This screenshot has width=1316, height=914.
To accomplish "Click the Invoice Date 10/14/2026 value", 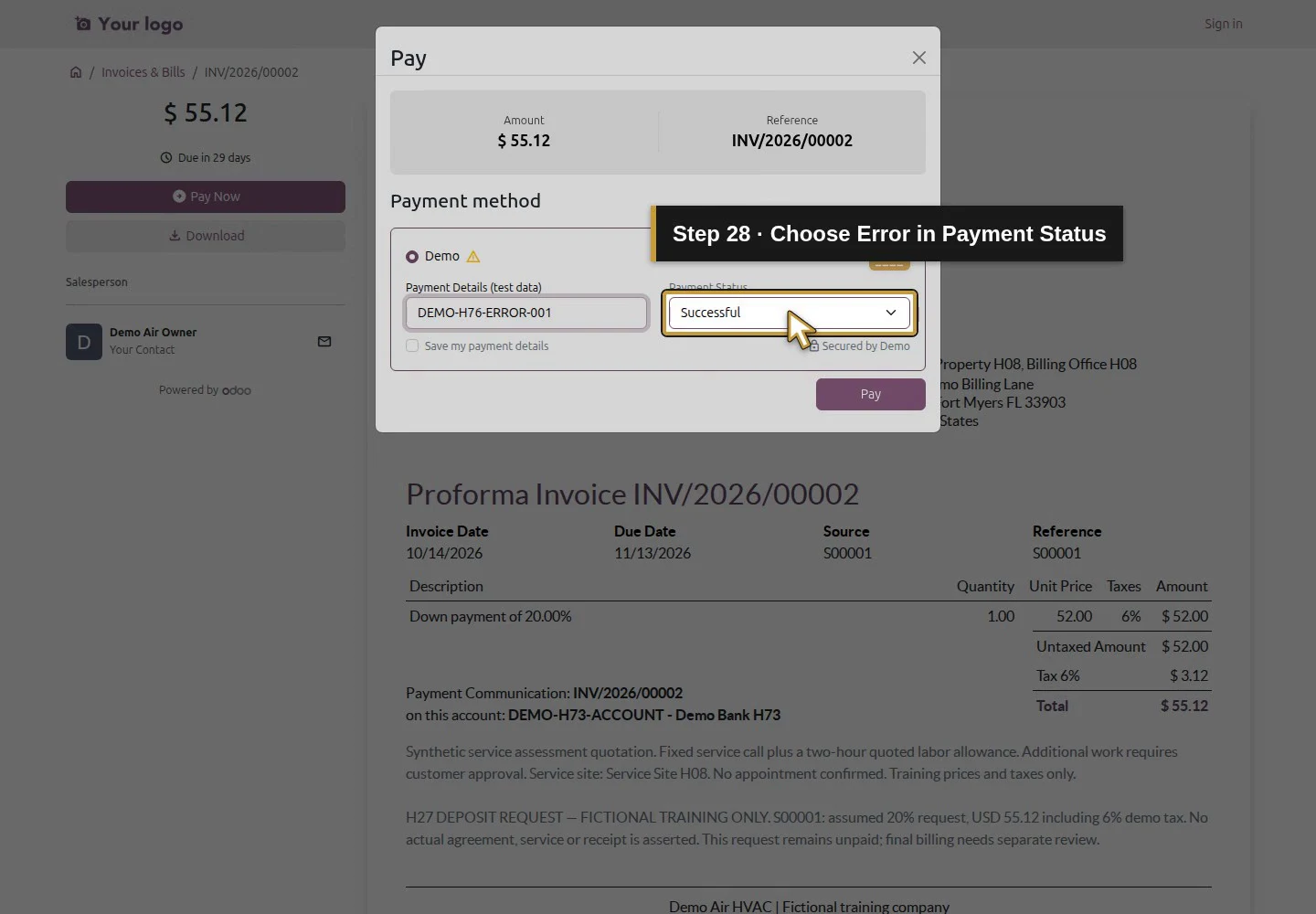I will click(x=444, y=553).
